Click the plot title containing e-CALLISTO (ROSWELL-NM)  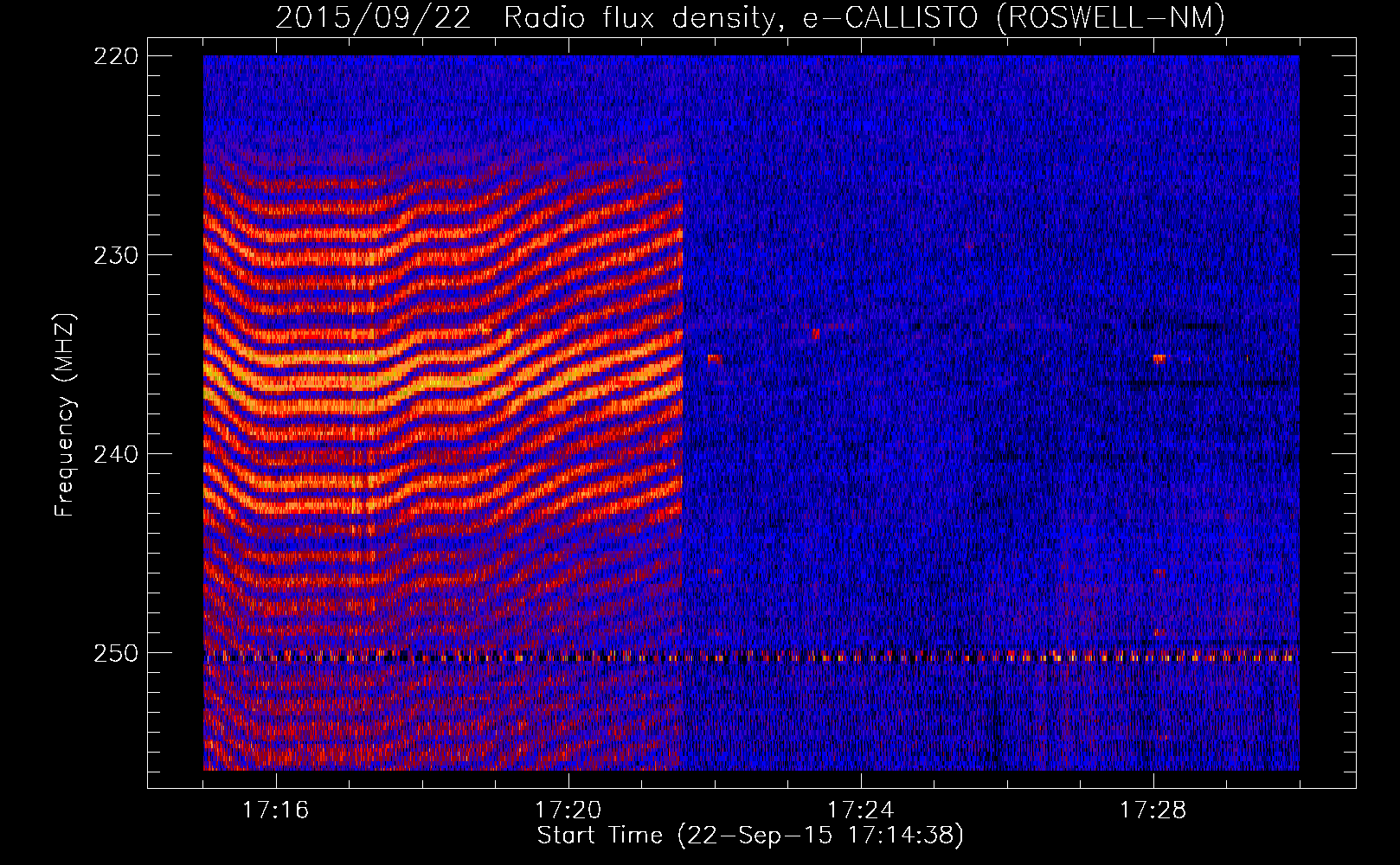point(750,17)
